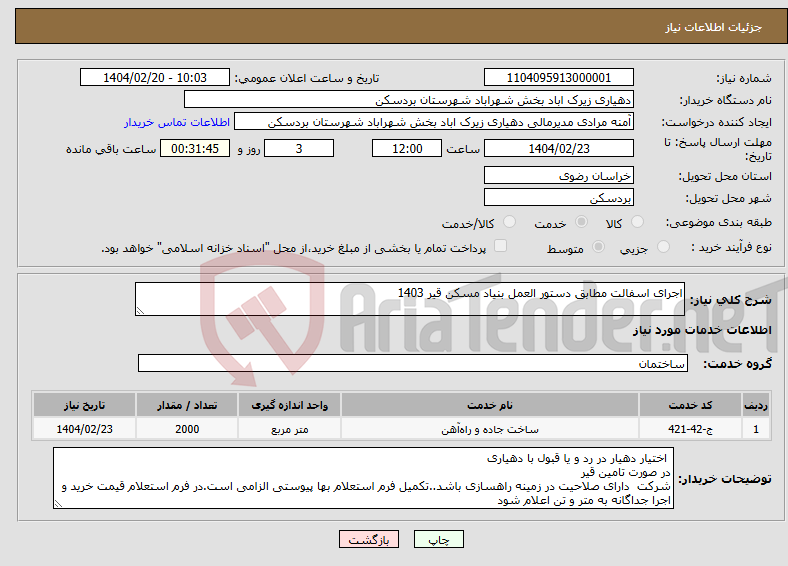
Task: Click the ردیف column header
Action: 756,405
